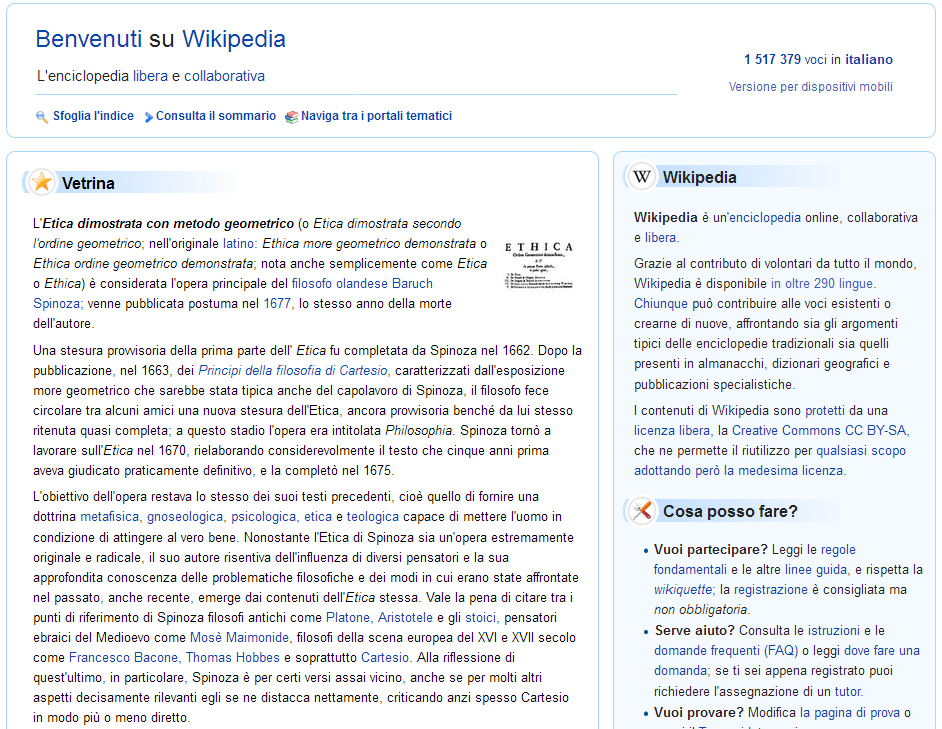Open the gnoseologica link
This screenshot has width=942, height=729.
click(185, 516)
